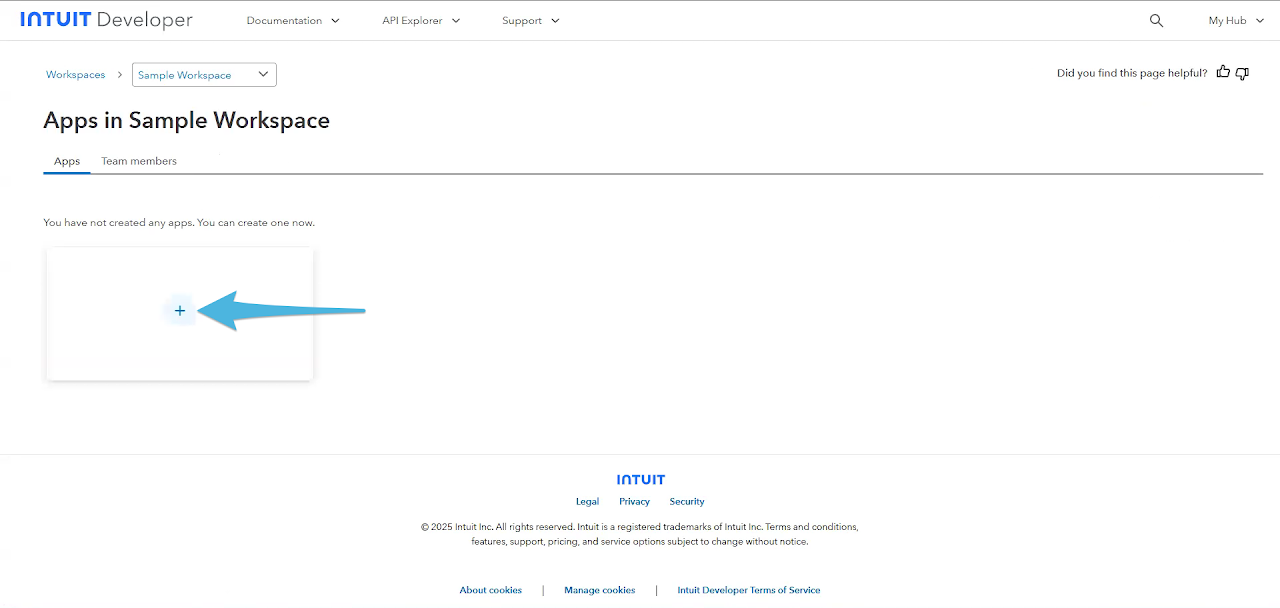
Task: Open the Sample Workspace selector
Action: (x=204, y=75)
